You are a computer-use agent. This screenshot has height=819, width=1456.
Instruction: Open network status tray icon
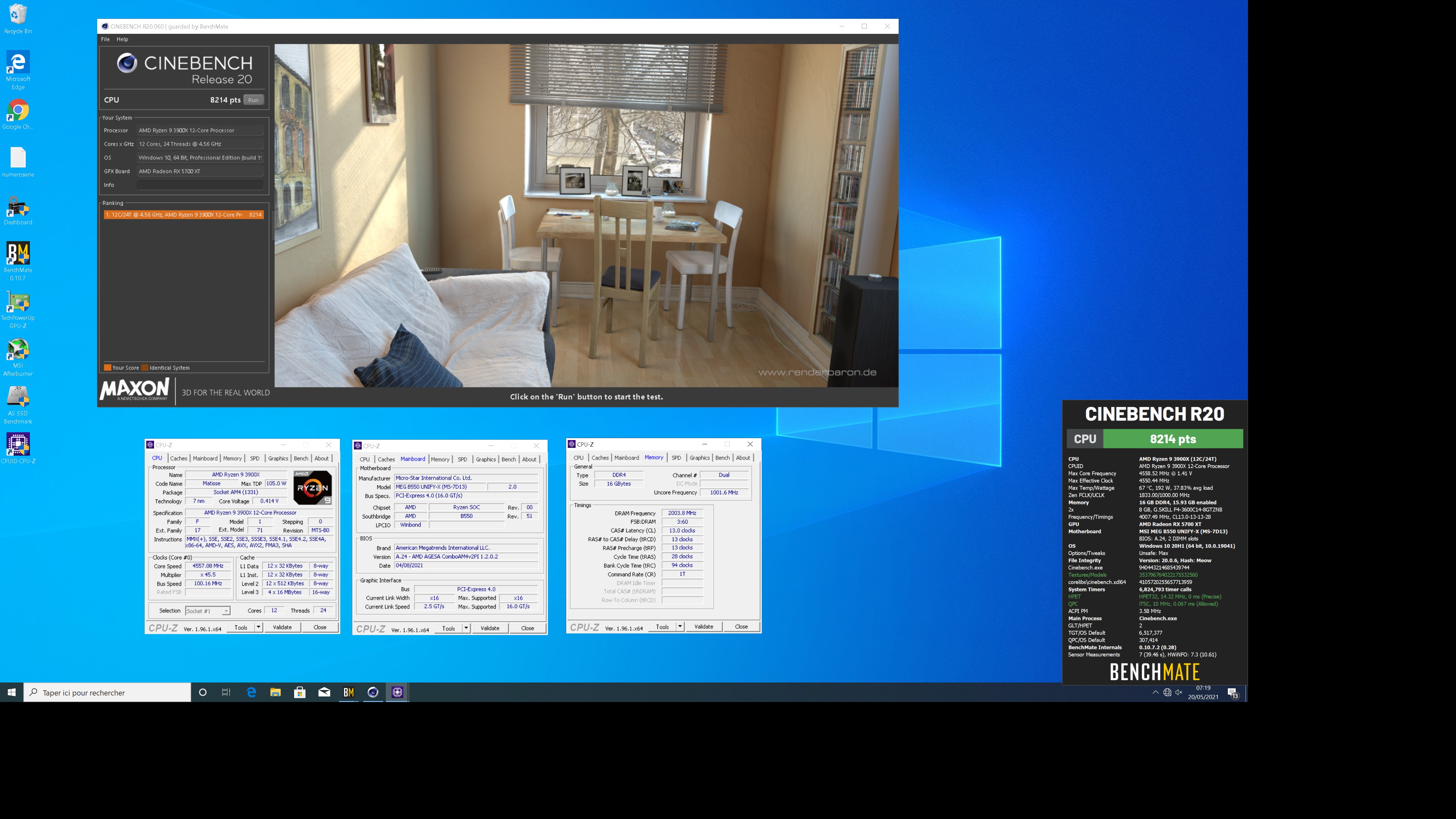1167,692
